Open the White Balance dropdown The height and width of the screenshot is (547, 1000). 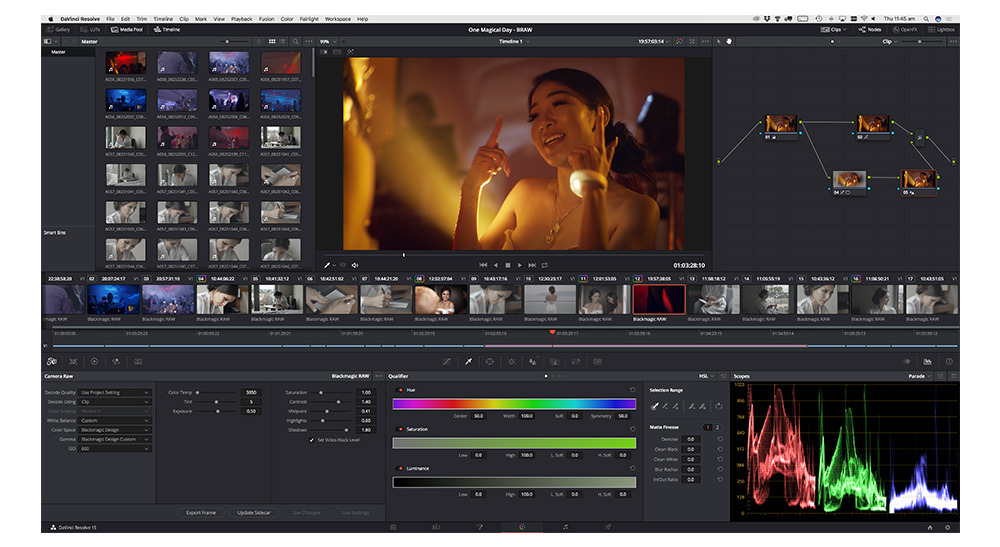point(115,420)
